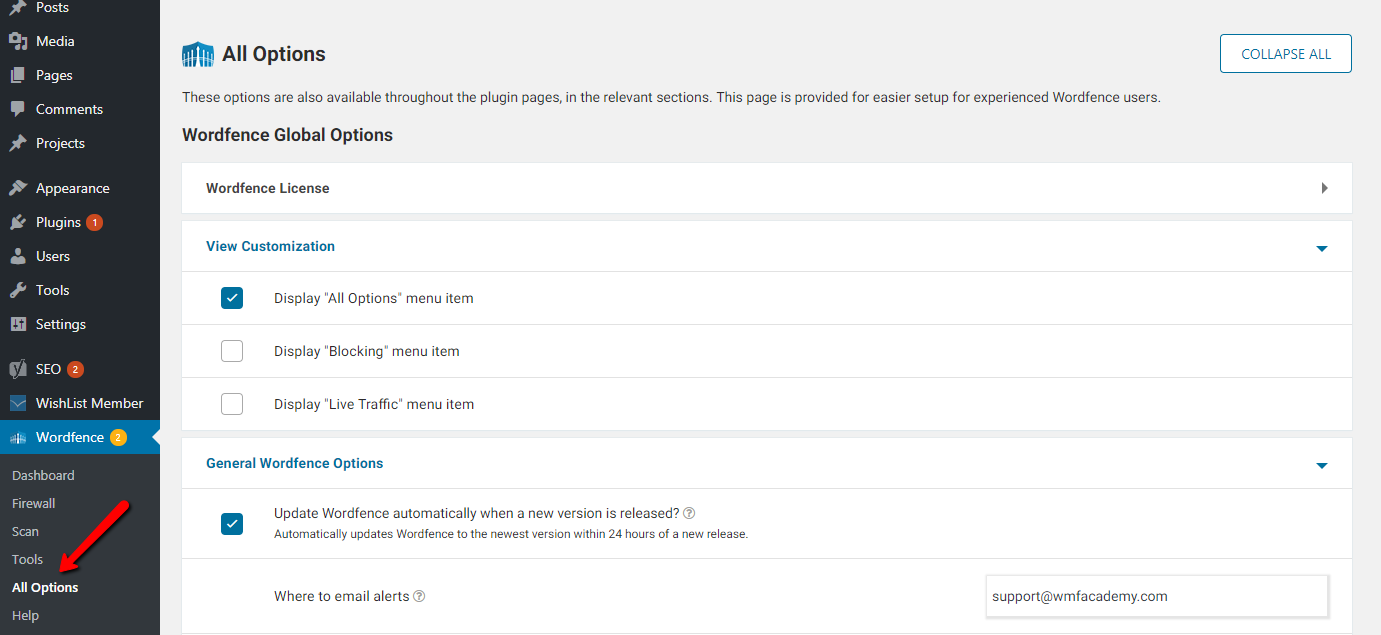Screen dimensions: 1381x635
Task: Click the SEO notification count badge
Action: (75, 369)
